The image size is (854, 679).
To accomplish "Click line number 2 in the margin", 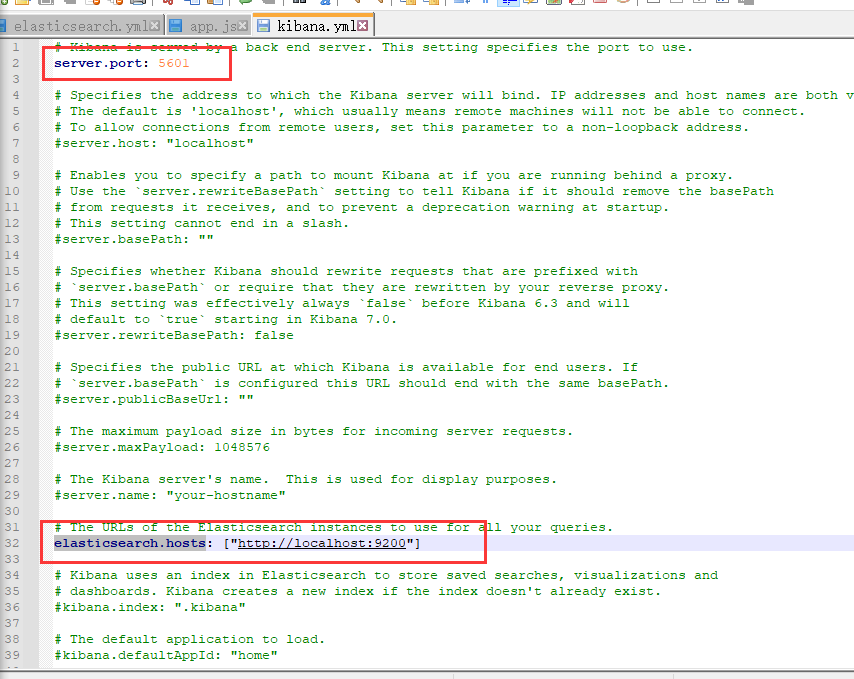I will (x=15, y=63).
